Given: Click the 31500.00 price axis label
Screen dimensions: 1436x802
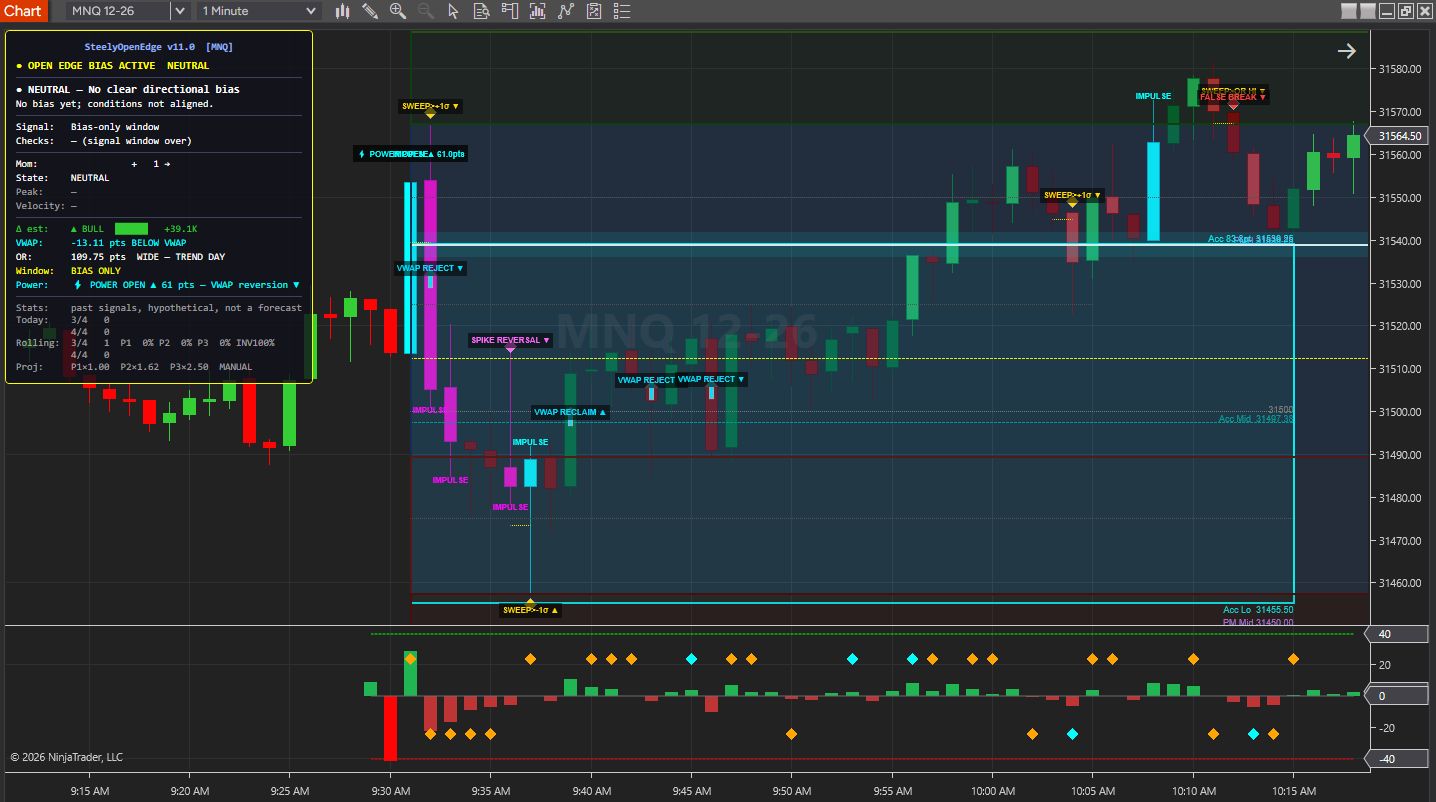Looking at the screenshot, I should click(1400, 412).
